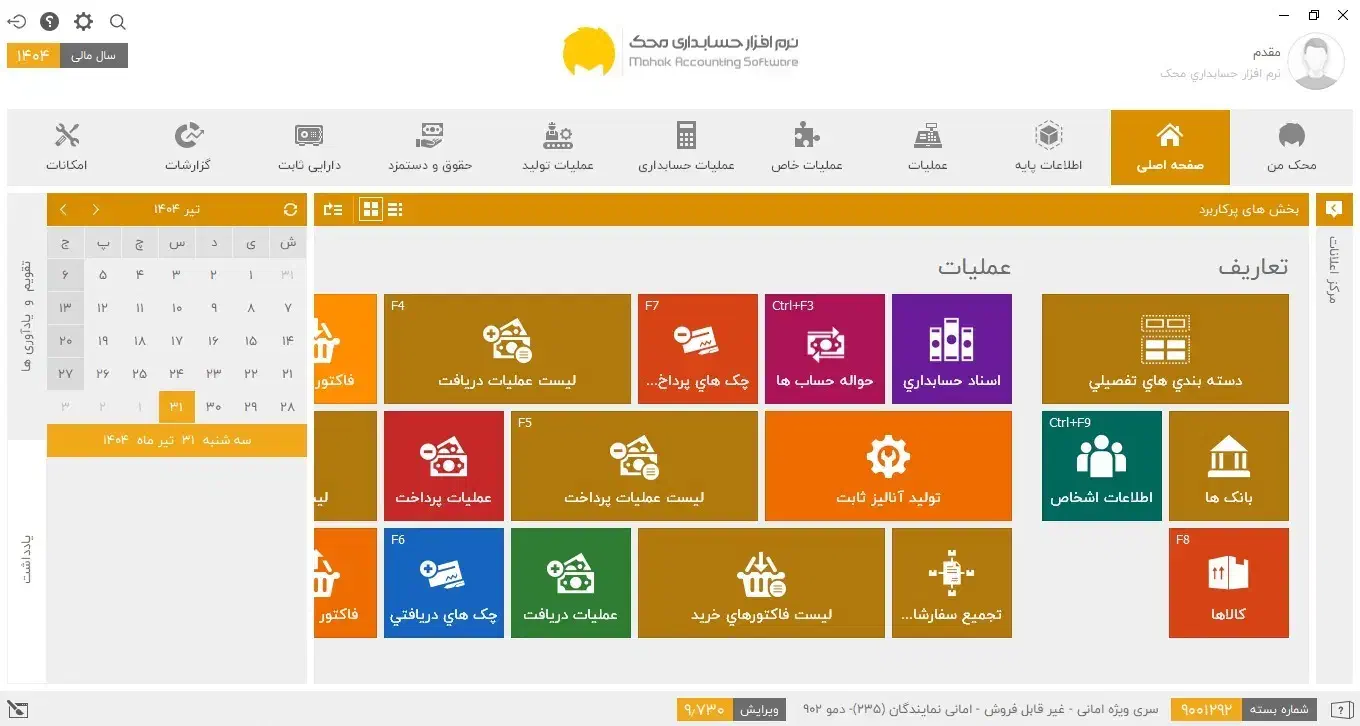Switch to tile grid view layout

[x=369, y=209]
